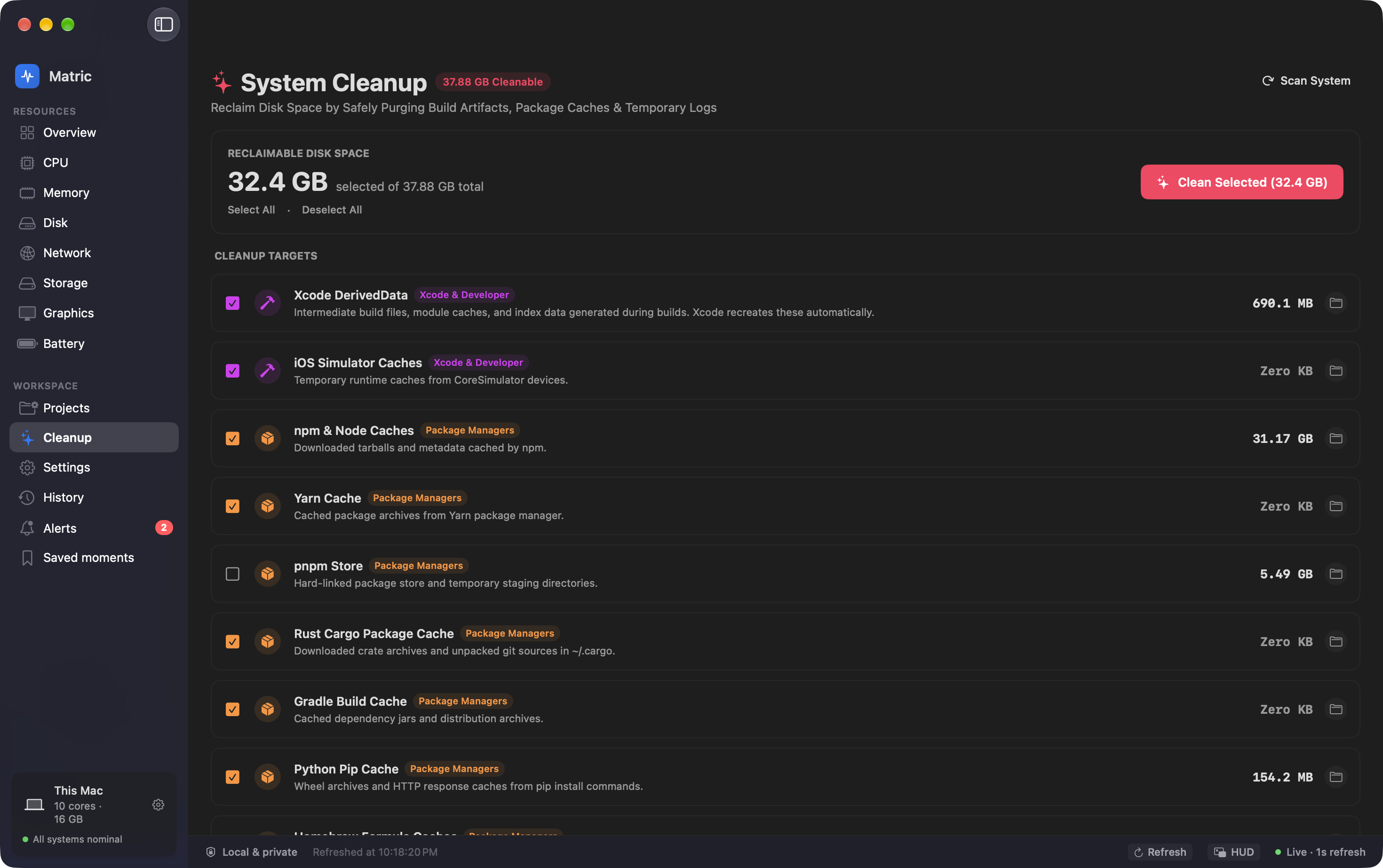Open Saved moments in sidebar
The width and height of the screenshot is (1383, 868).
94,557
